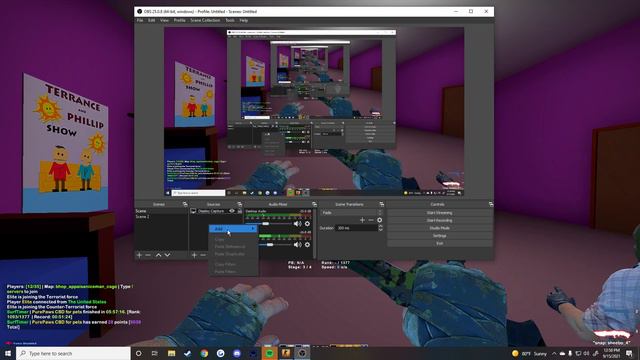640x360 pixels.
Task: Open the View menu in OBS
Action: [164, 20]
